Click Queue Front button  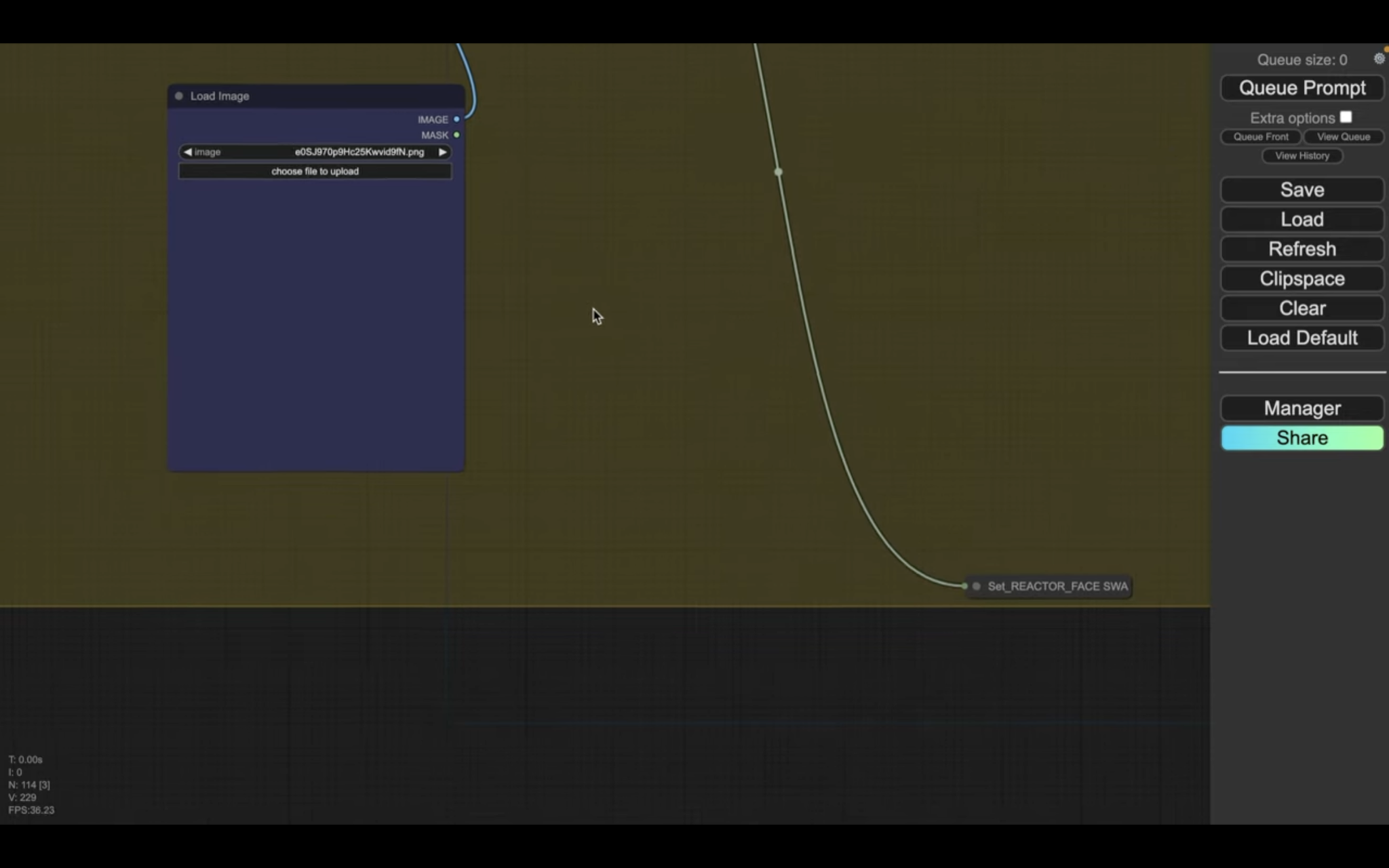pyautogui.click(x=1260, y=137)
